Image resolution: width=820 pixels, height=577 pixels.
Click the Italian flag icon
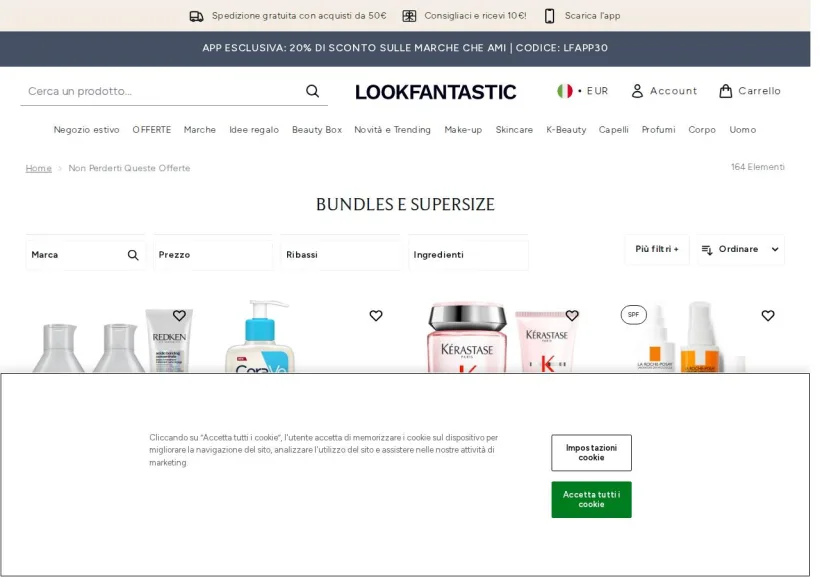(564, 91)
